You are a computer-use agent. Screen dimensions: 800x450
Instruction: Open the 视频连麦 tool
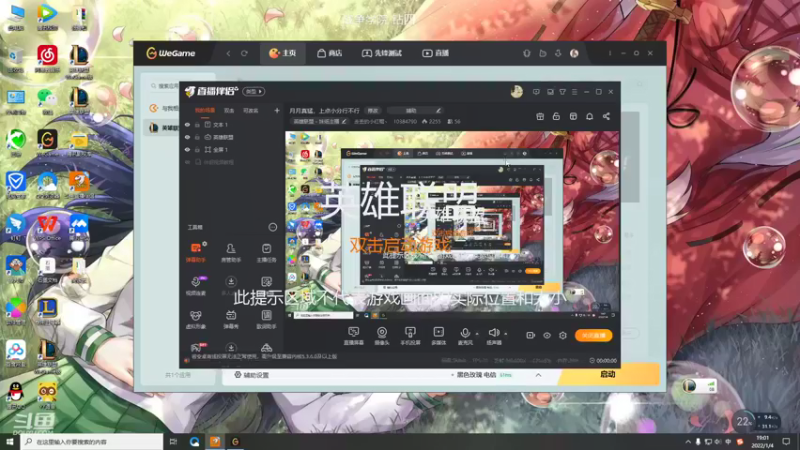click(196, 286)
